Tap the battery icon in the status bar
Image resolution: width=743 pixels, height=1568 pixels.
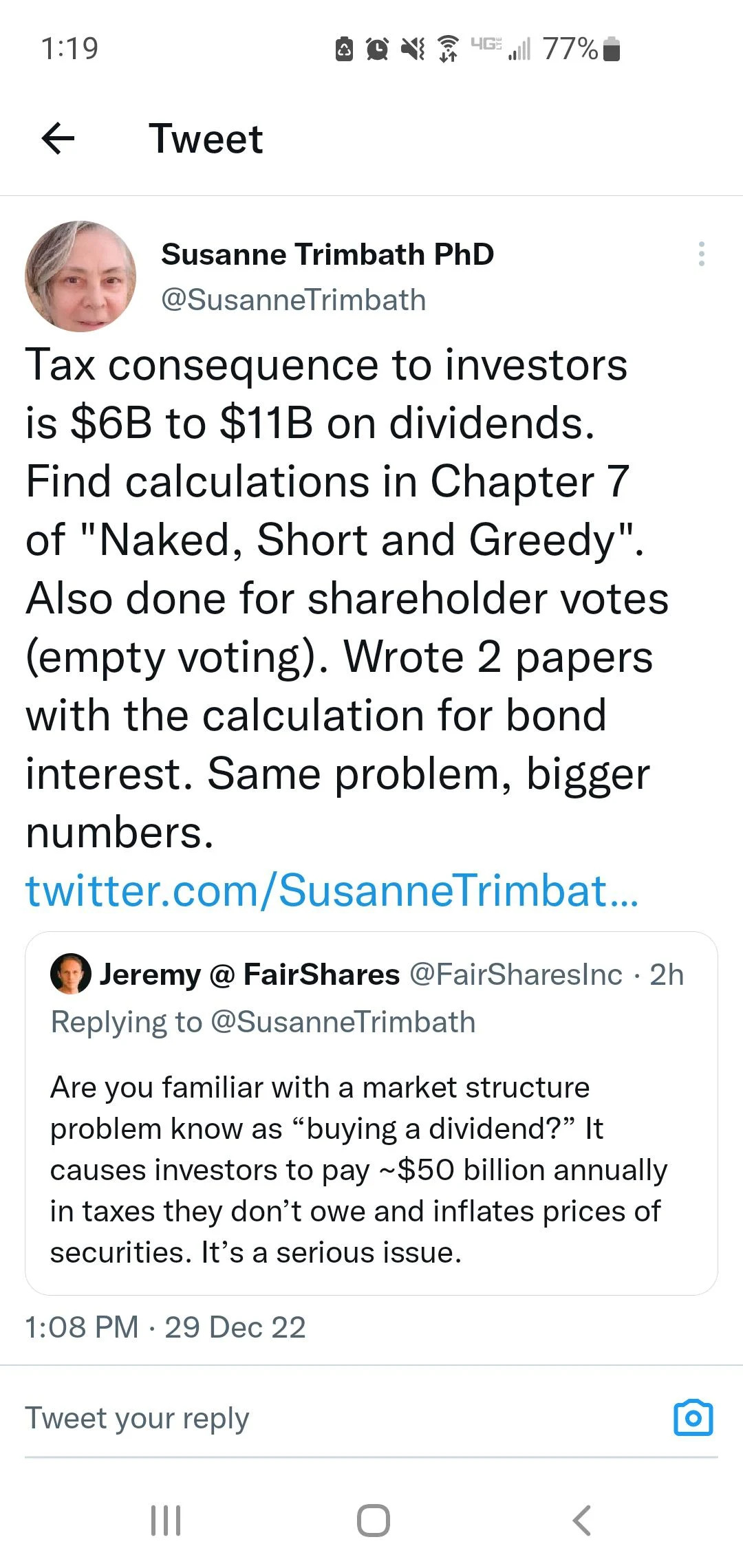[612, 49]
